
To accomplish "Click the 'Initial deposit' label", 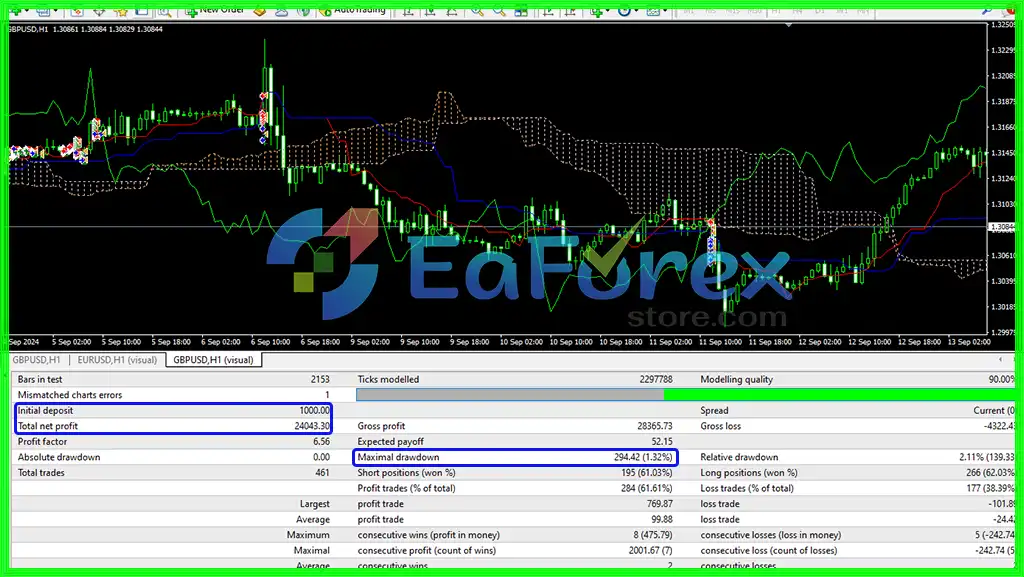I will [45, 411].
